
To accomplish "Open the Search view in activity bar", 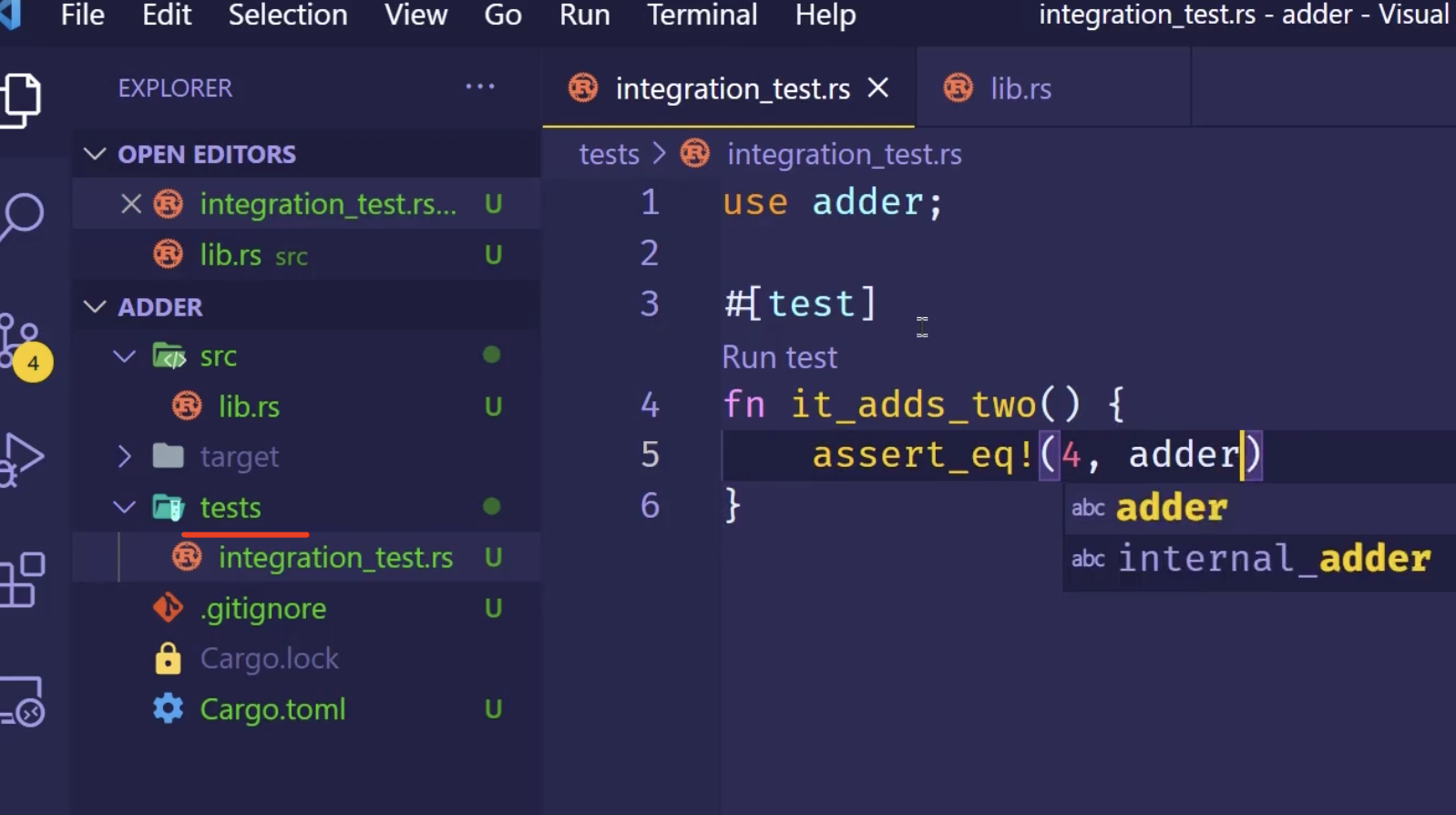I will coord(23,216).
